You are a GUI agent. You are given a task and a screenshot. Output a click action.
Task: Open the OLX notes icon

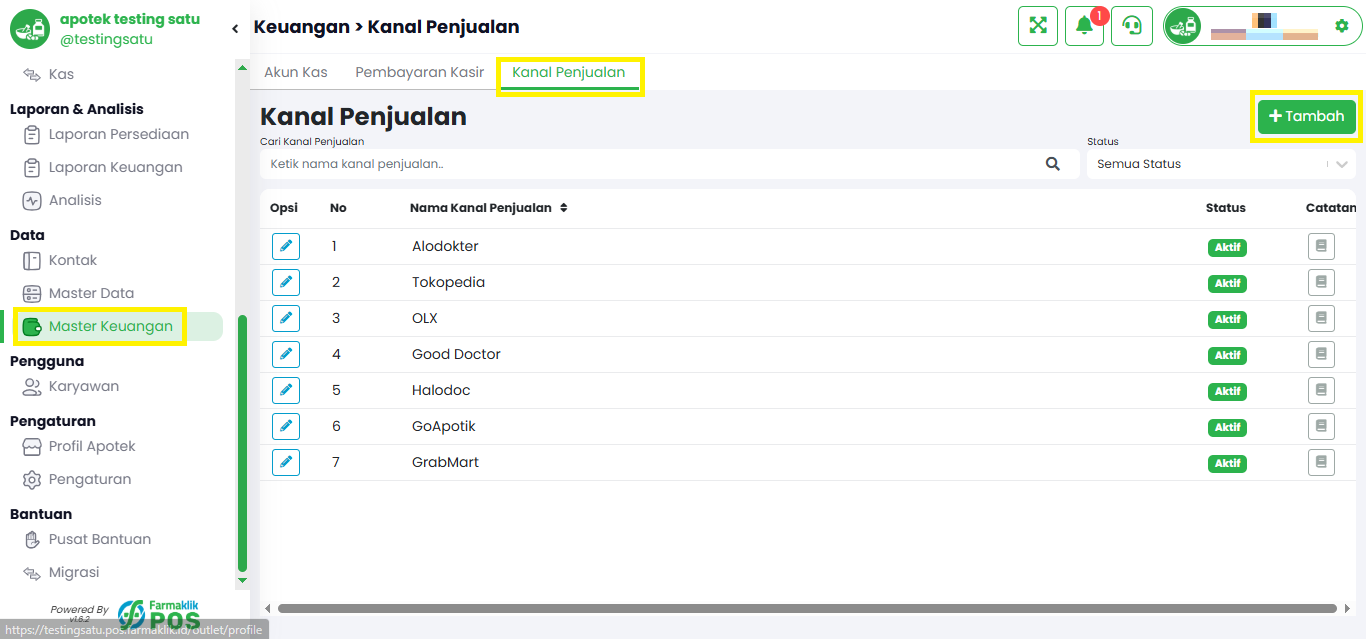click(1321, 318)
